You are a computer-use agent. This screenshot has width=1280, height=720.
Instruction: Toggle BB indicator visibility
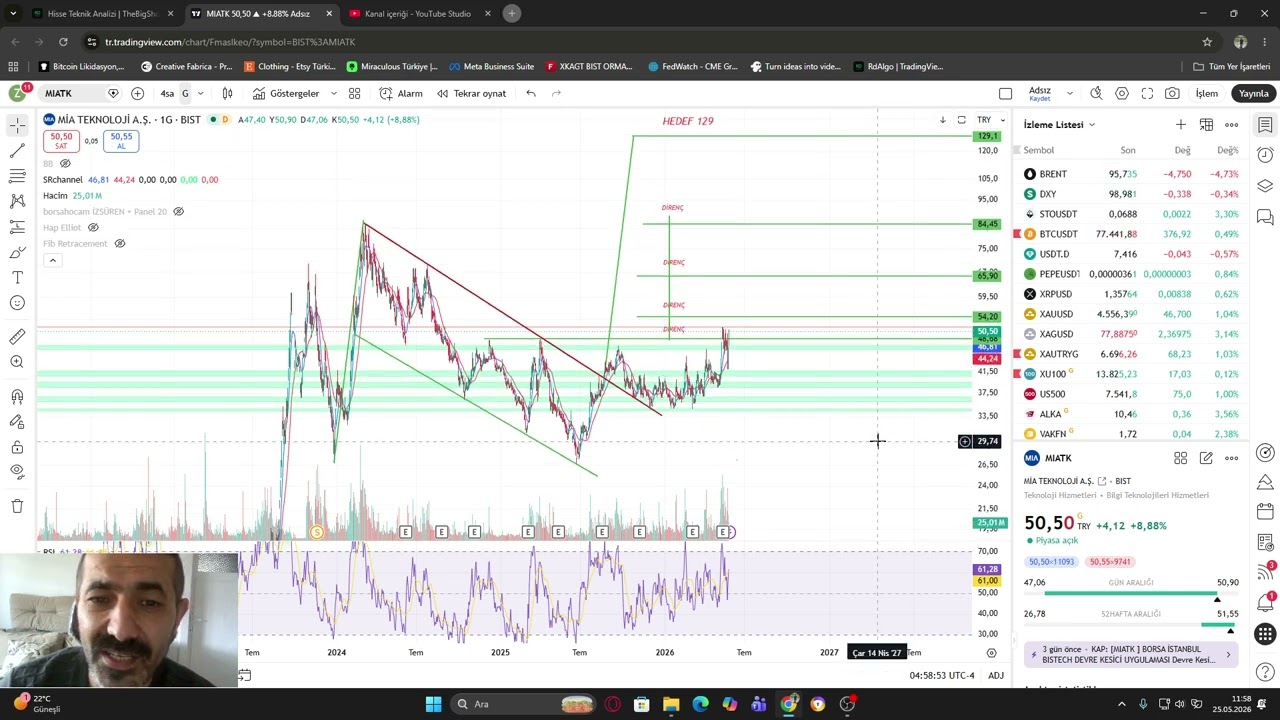66,163
